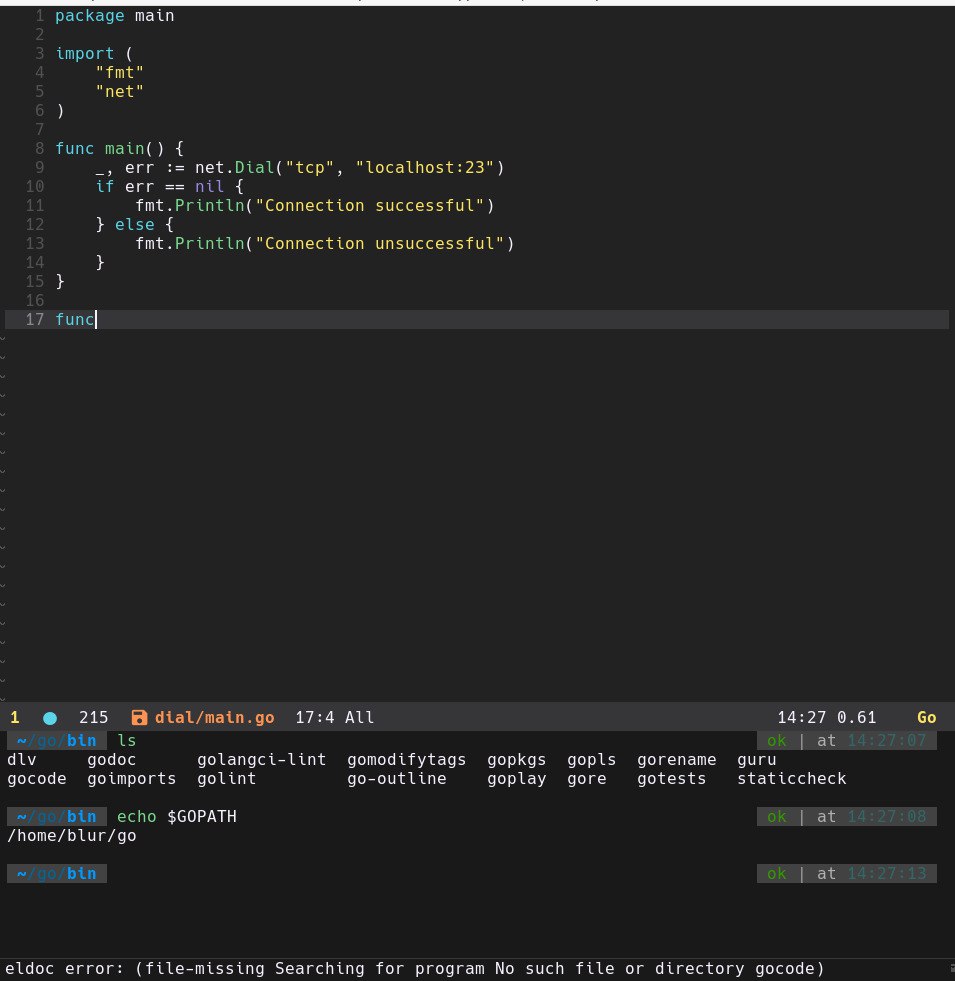Click gopkgs in terminal listing
Viewport: 955px width, 981px height.
click(517, 760)
